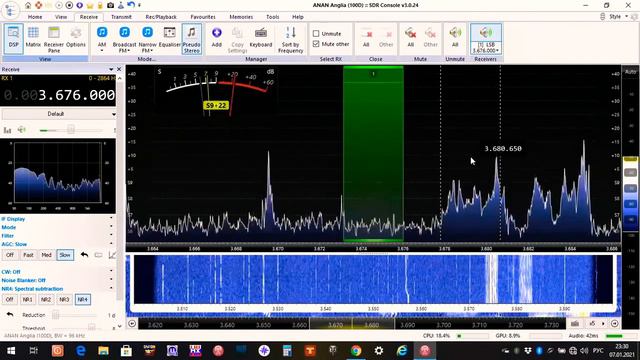This screenshot has width=640, height=360.
Task: Enable the Unmute checkbox in Select RX
Action: tap(316, 33)
